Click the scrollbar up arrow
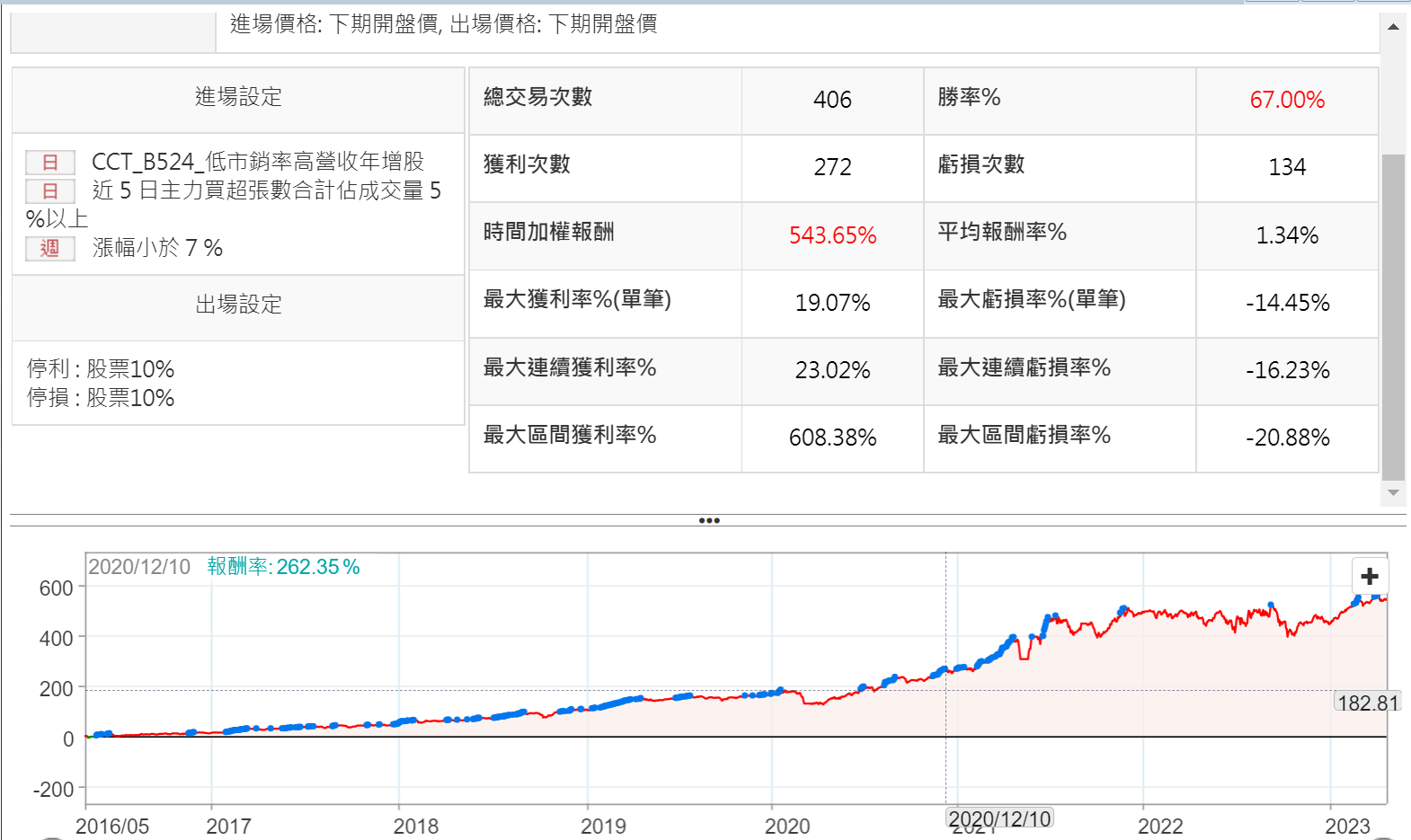This screenshot has width=1411, height=840. point(1393,27)
